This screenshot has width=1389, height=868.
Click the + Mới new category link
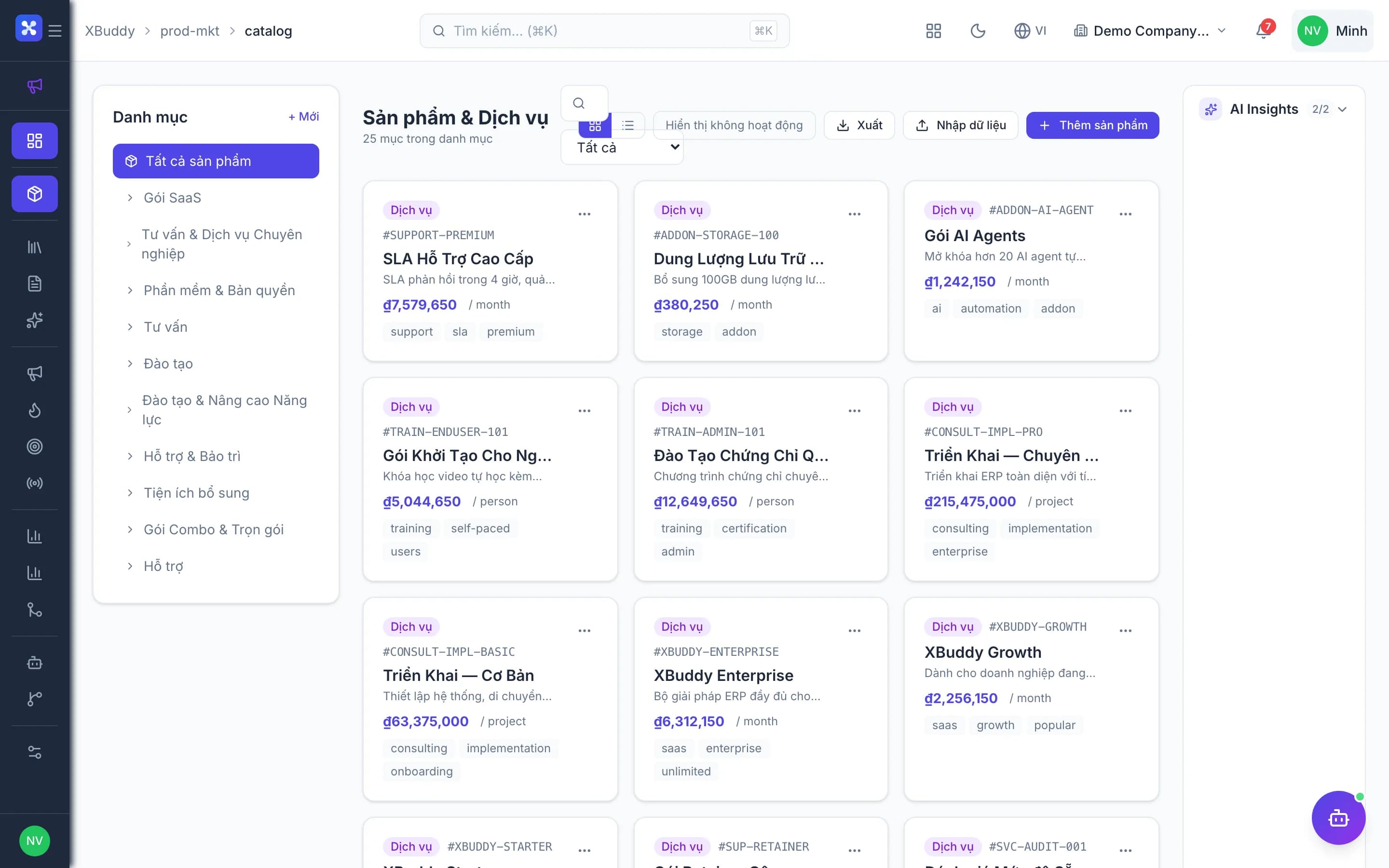tap(304, 117)
